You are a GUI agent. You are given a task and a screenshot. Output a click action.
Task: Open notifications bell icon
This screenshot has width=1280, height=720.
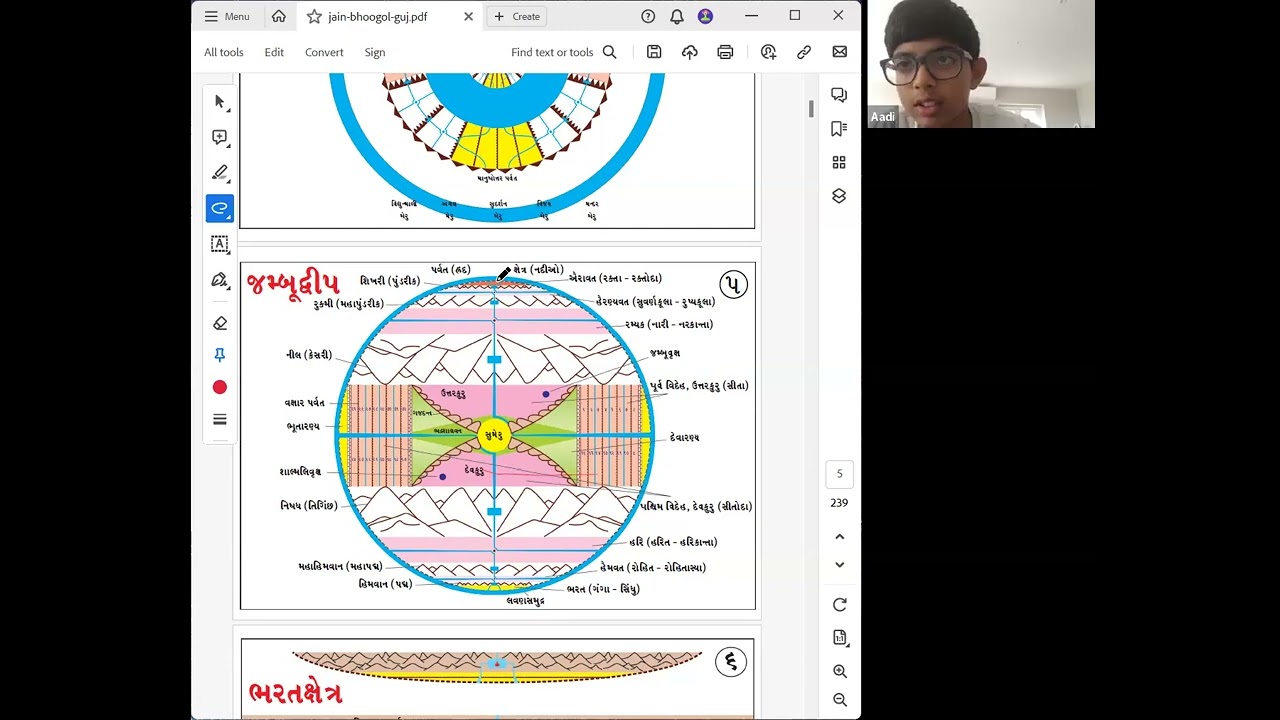coord(677,16)
